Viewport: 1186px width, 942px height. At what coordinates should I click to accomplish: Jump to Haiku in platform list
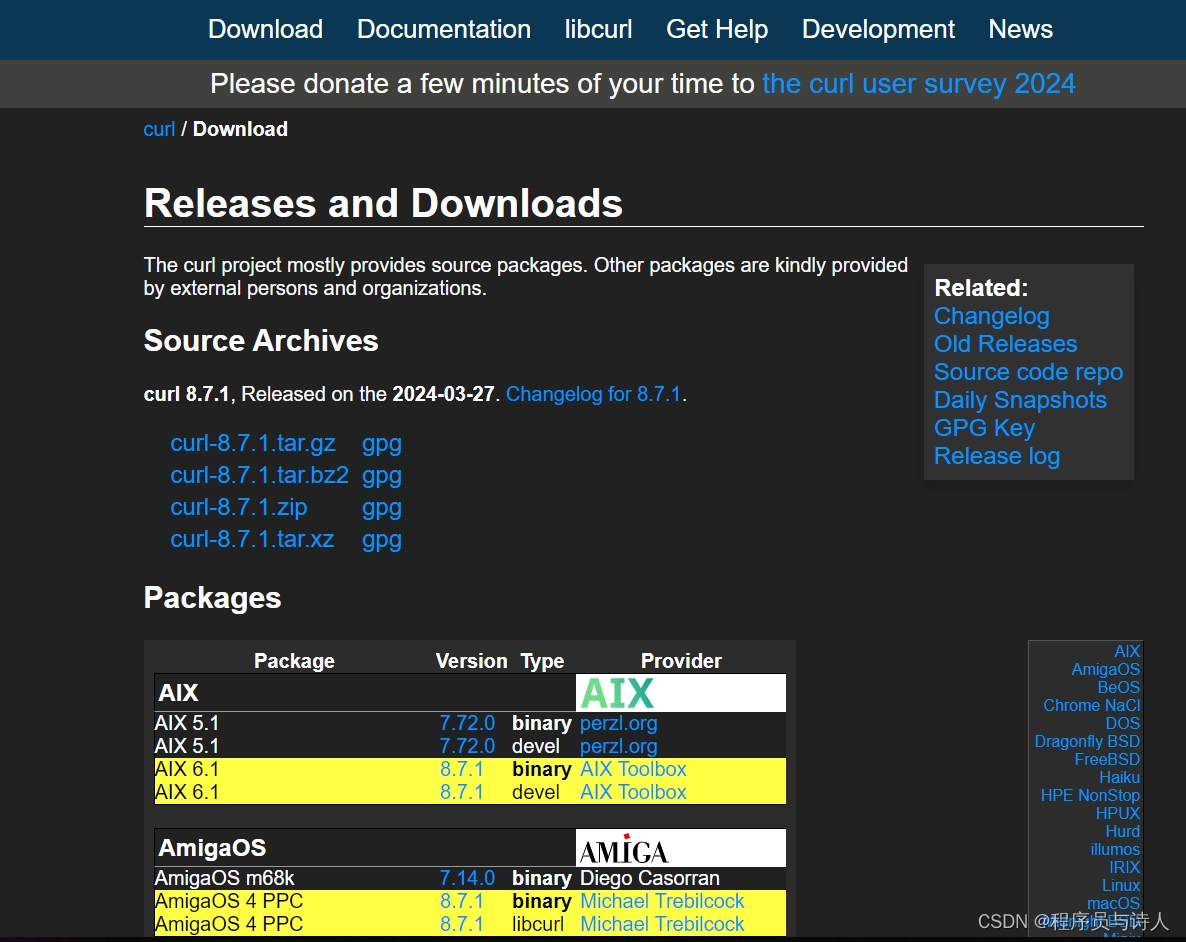[x=1119, y=778]
